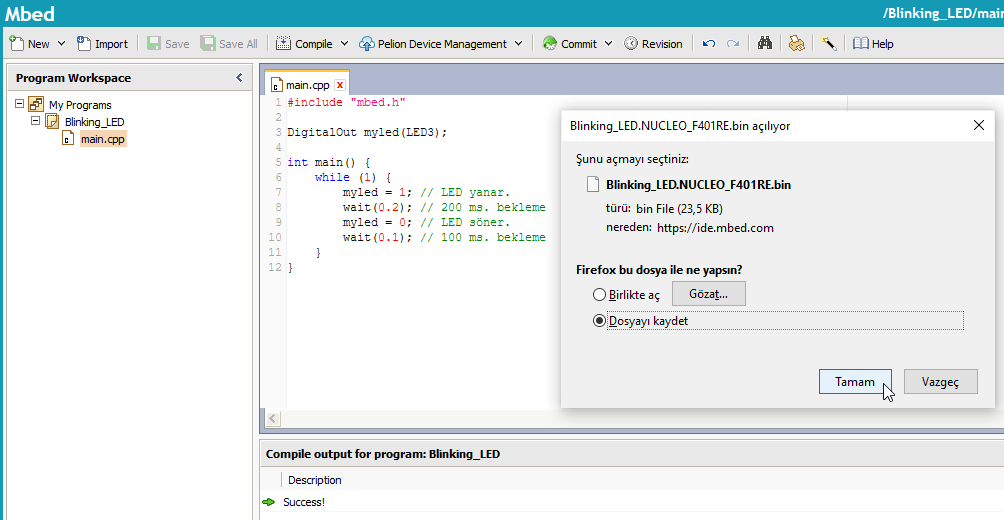Collapse the My Programs tree node
1004x520 pixels.
point(19,102)
